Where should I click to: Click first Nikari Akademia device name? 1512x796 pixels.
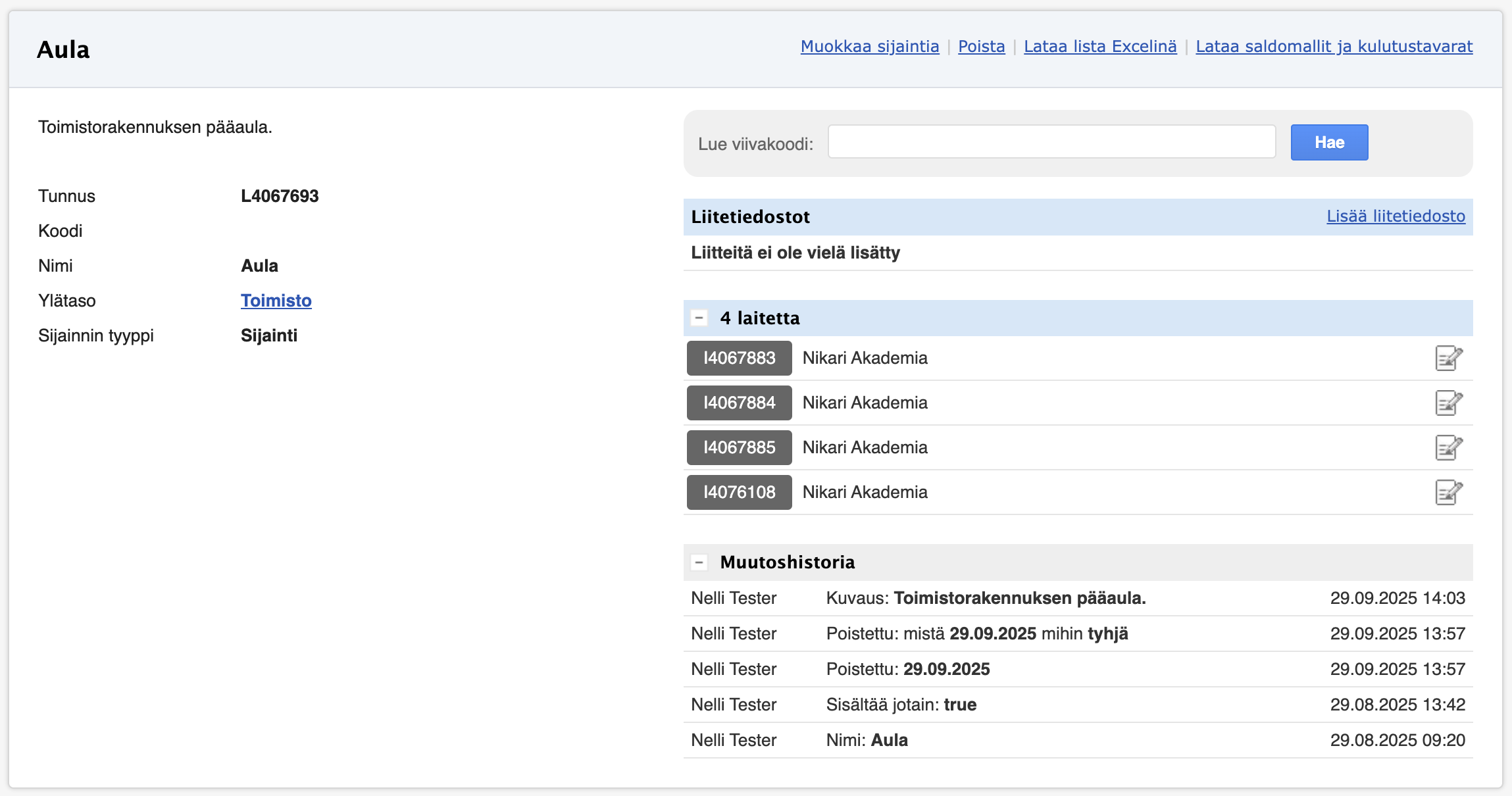[865, 359]
